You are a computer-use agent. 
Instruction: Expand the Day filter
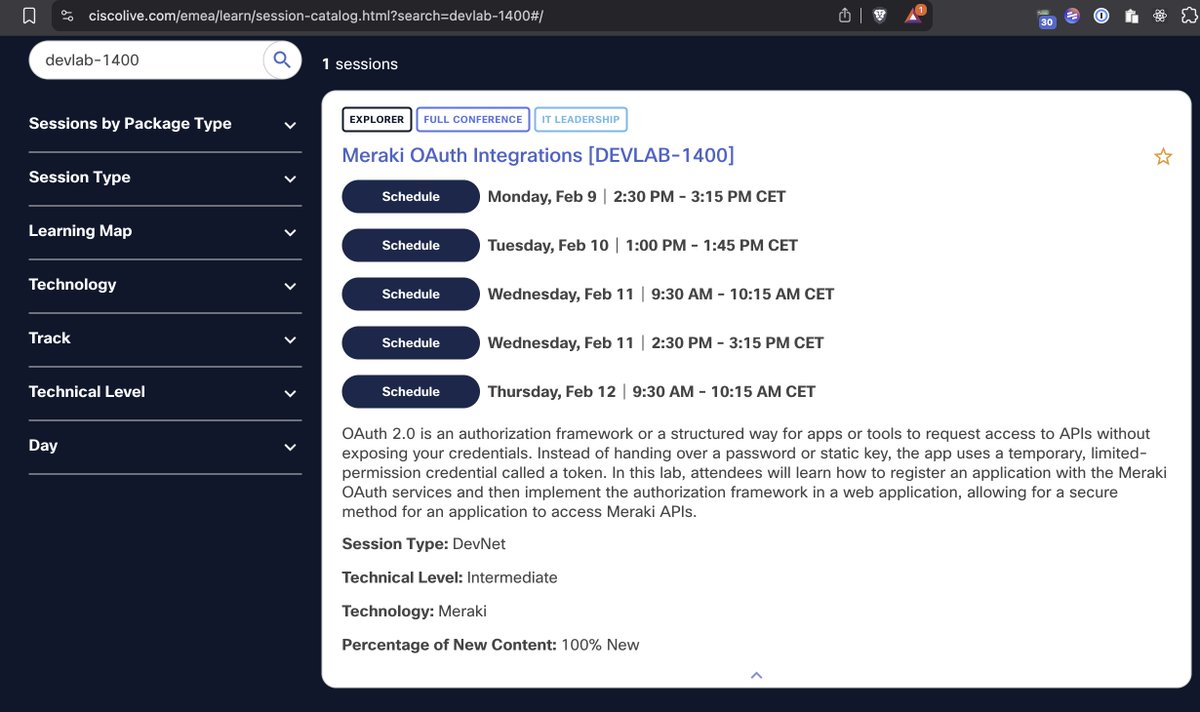[165, 446]
